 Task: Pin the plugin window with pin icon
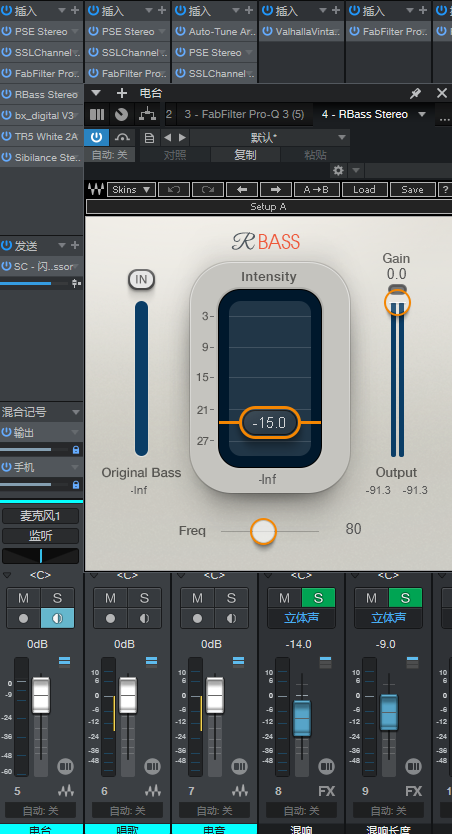[x=415, y=94]
